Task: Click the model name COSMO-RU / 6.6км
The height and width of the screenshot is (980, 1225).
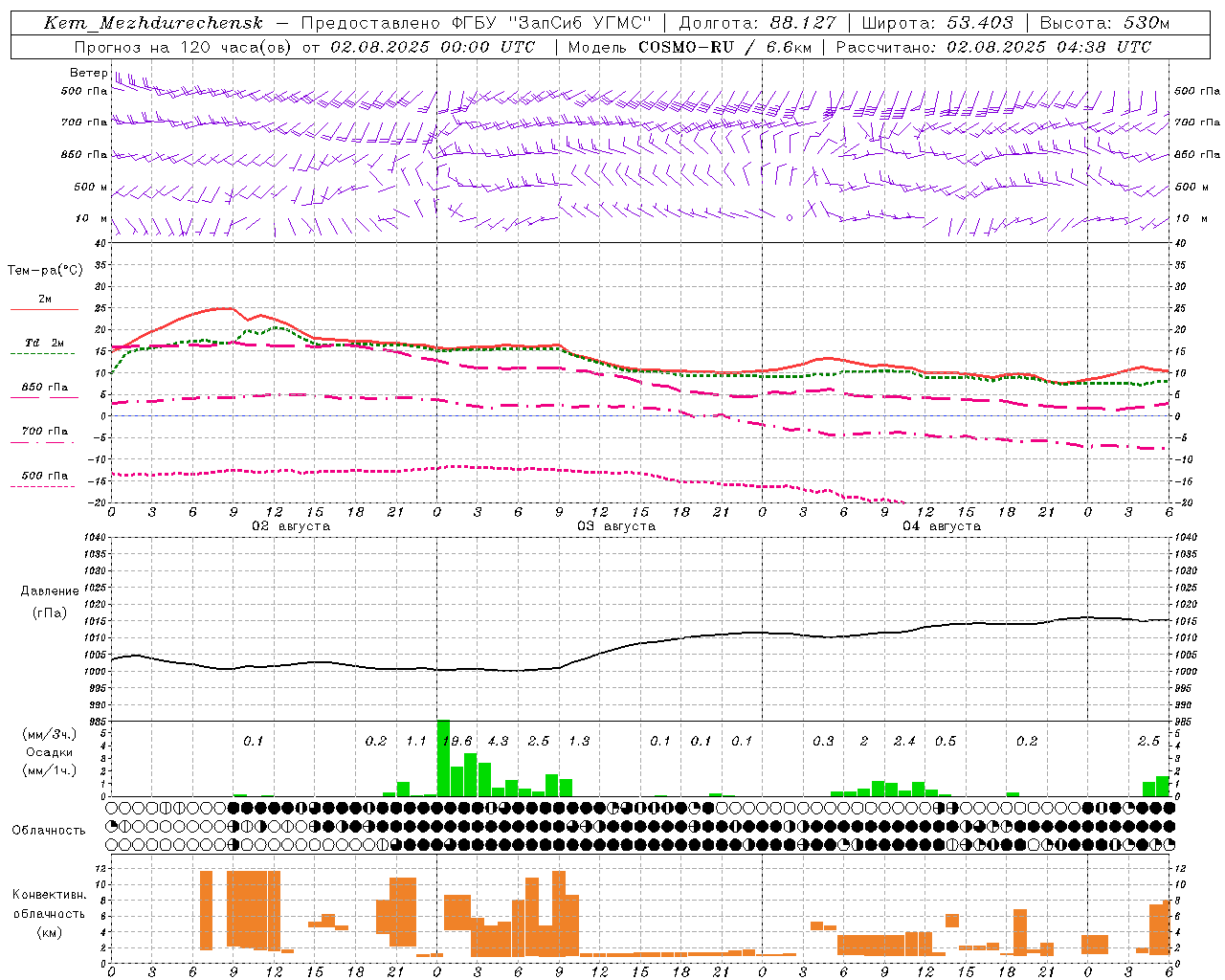Action: (725, 47)
